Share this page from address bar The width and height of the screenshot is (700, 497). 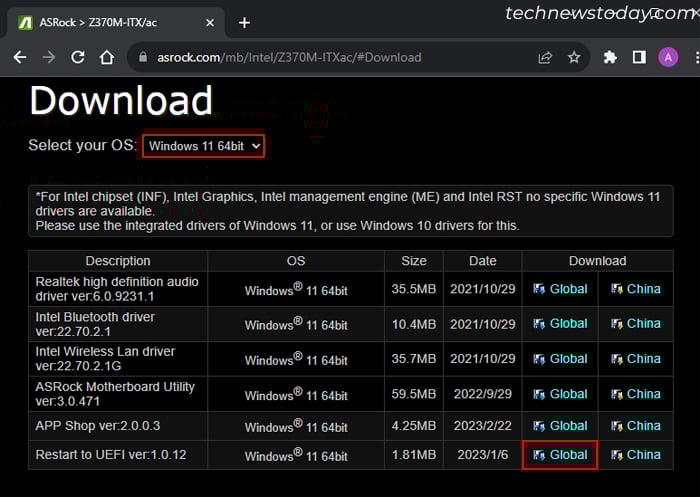[545, 58]
